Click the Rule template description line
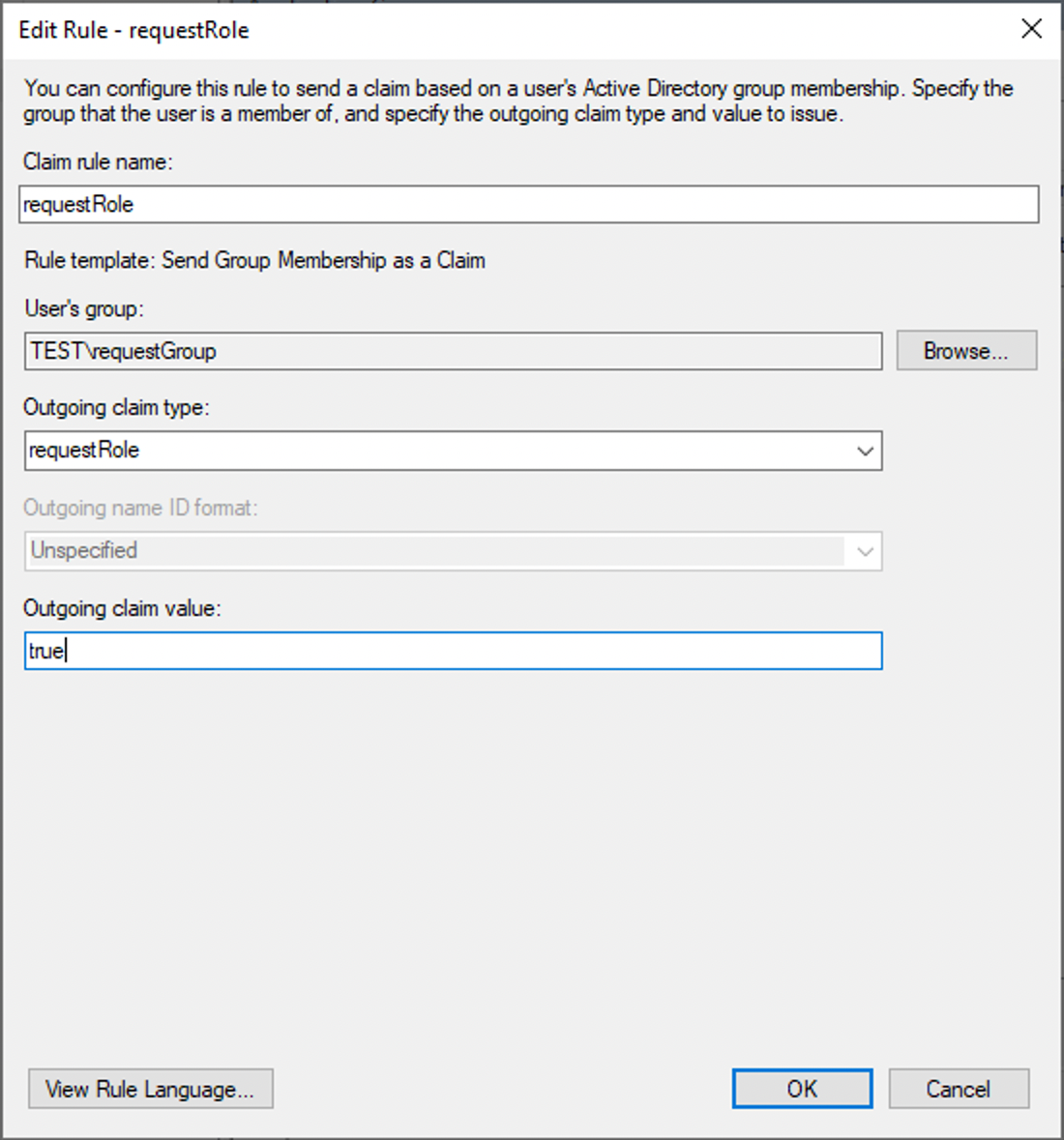The height and width of the screenshot is (1140, 1064). pos(254,260)
